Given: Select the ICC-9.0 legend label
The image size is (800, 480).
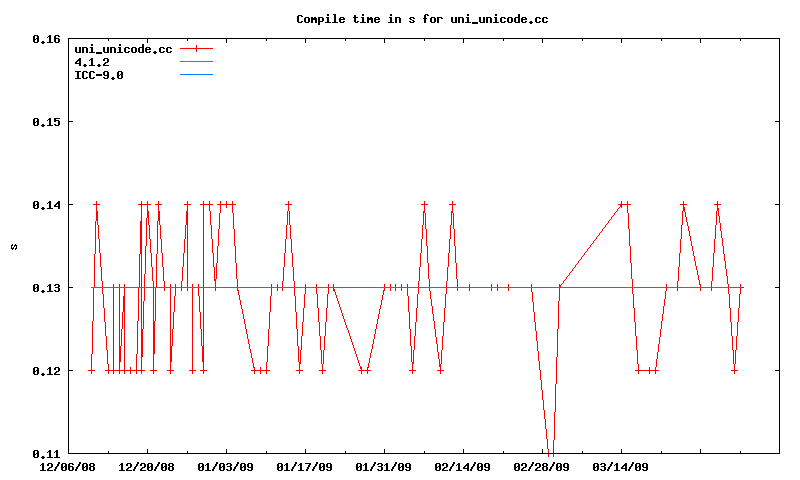Looking at the screenshot, I should tap(99, 75).
